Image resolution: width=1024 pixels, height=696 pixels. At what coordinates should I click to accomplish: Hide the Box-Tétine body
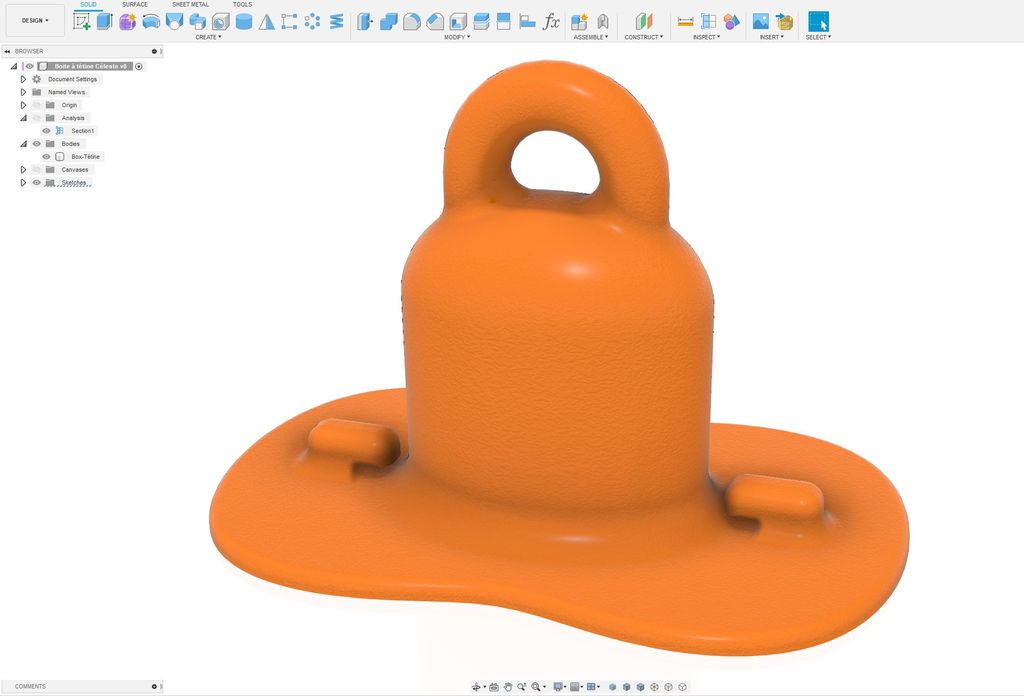point(46,157)
